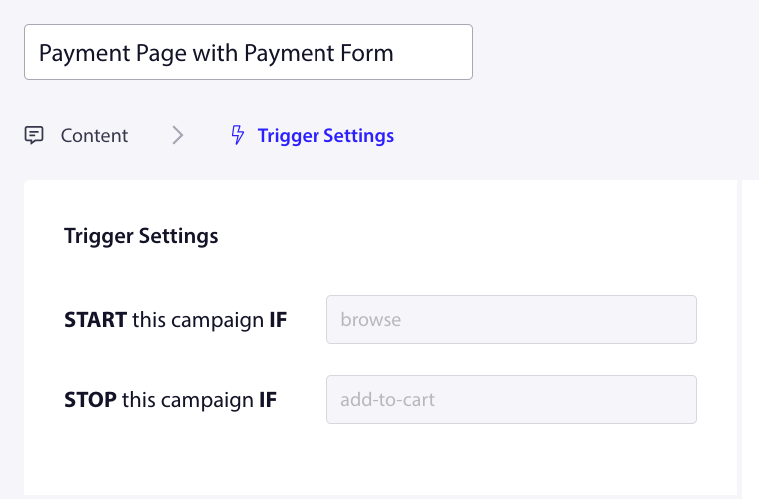Click the breadcrumb chevron arrow separator
This screenshot has height=499, width=759.
(x=178, y=135)
